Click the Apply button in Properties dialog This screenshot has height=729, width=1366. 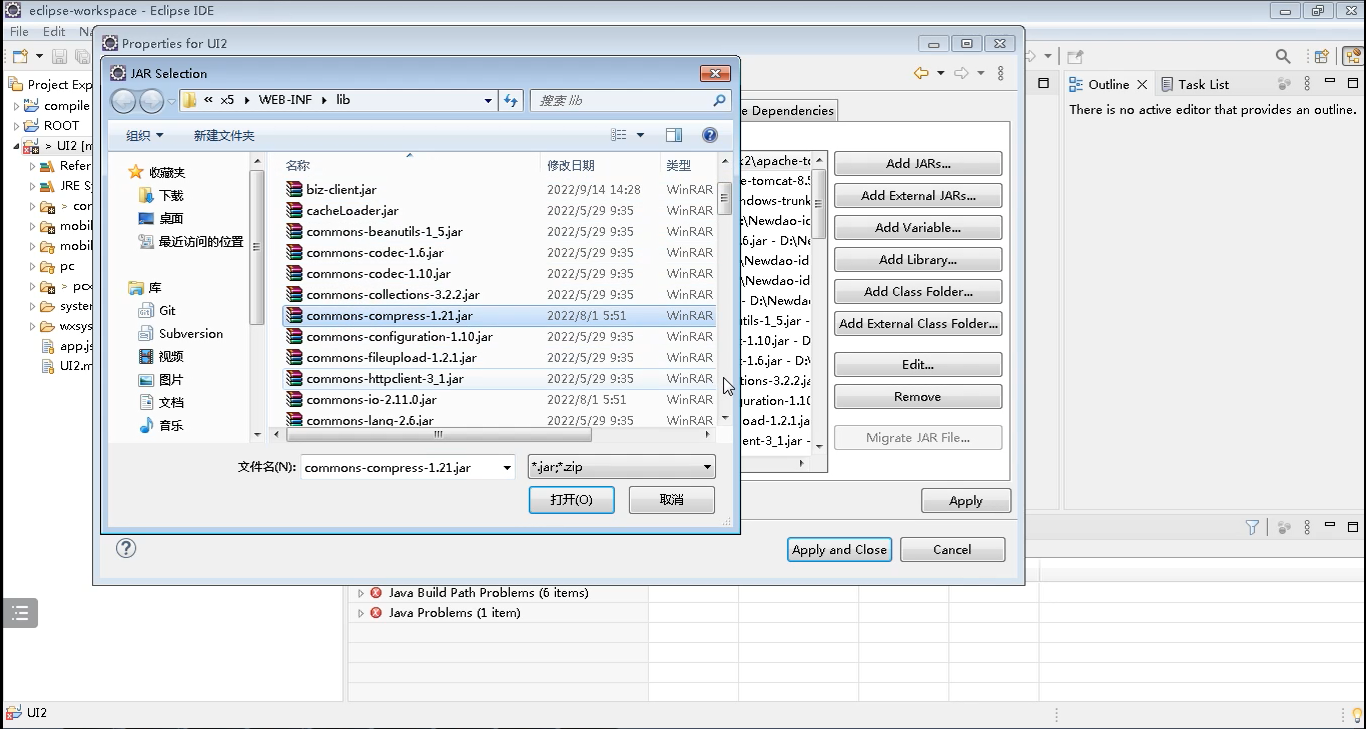(x=966, y=501)
